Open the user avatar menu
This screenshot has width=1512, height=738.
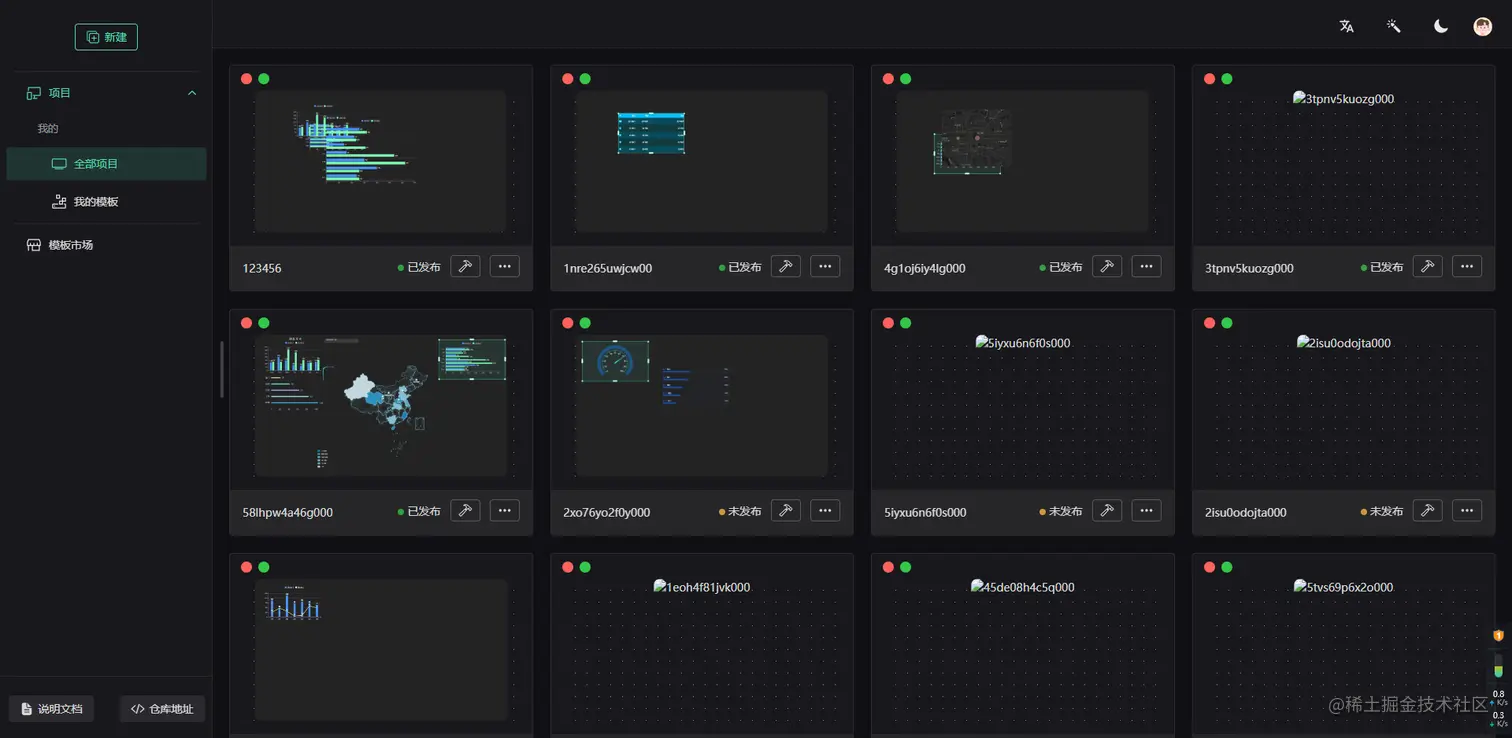point(1483,27)
